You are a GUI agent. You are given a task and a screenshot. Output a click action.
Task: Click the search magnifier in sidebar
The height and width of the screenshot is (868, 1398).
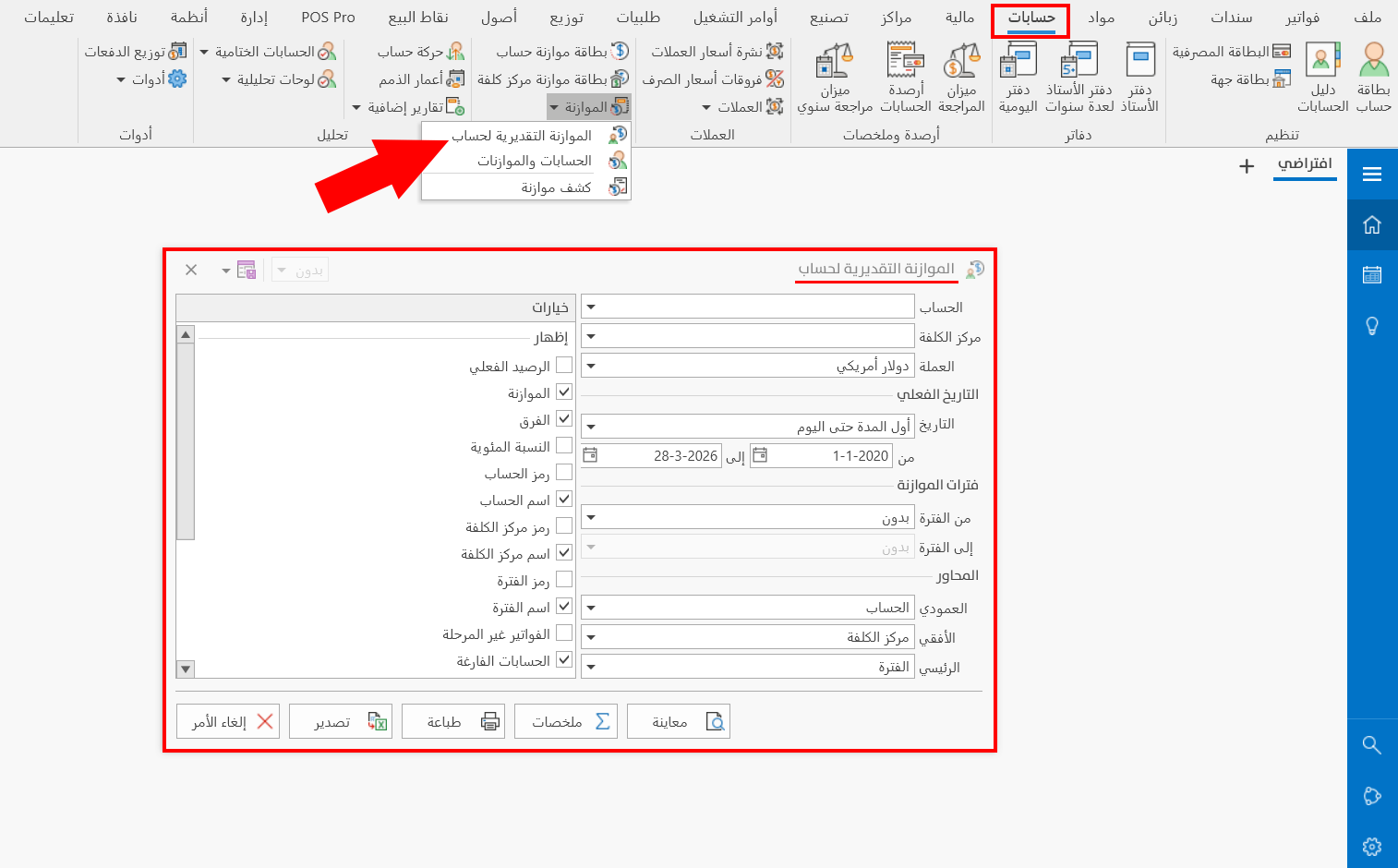pos(1372,745)
